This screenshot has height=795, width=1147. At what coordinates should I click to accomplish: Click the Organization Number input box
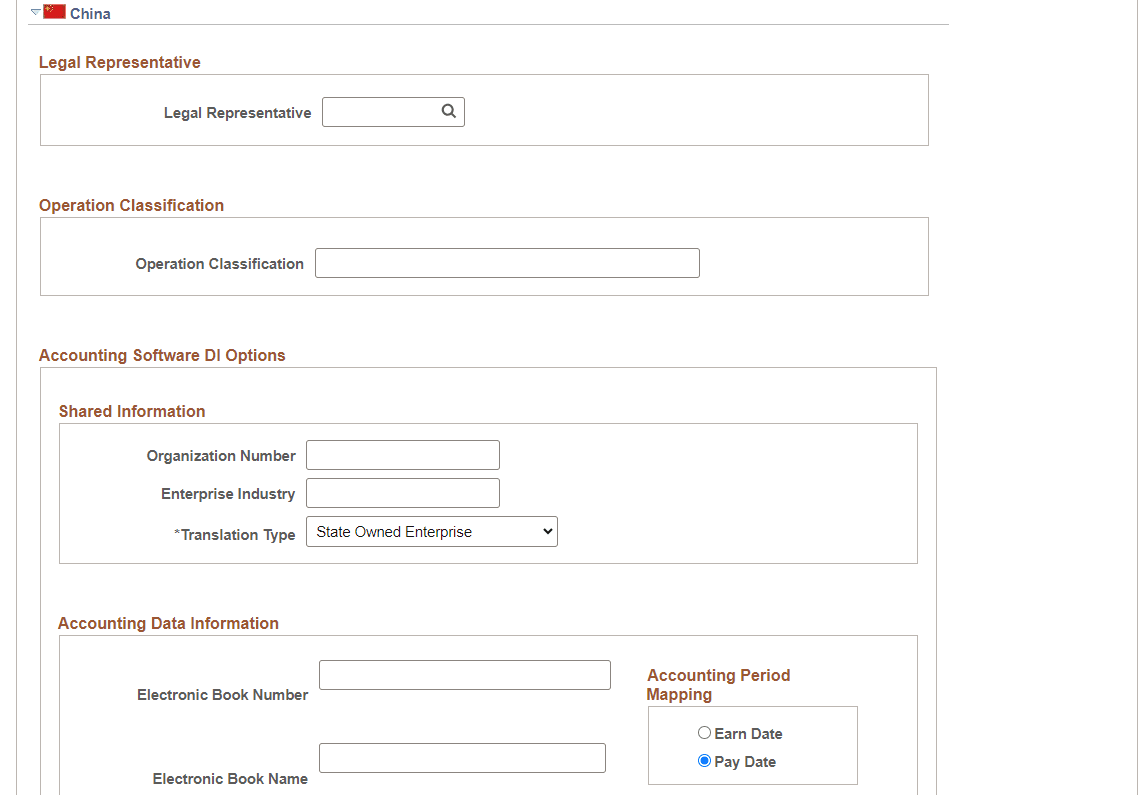pyautogui.click(x=402, y=454)
